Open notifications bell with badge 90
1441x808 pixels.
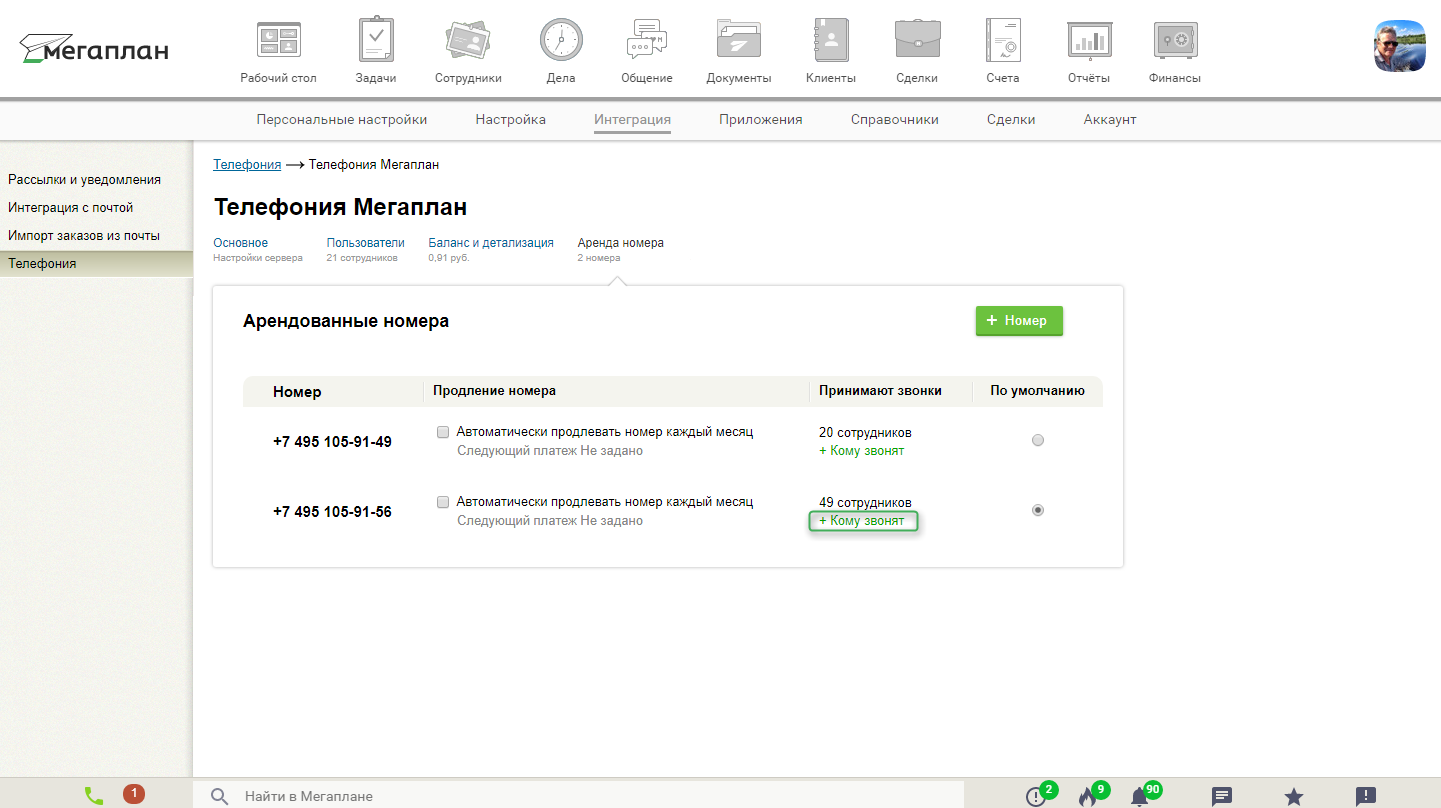click(x=1139, y=797)
